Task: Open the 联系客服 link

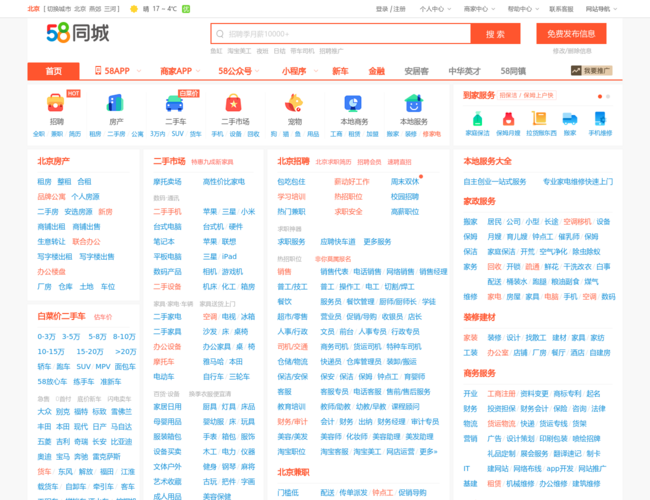Action: 561,9
